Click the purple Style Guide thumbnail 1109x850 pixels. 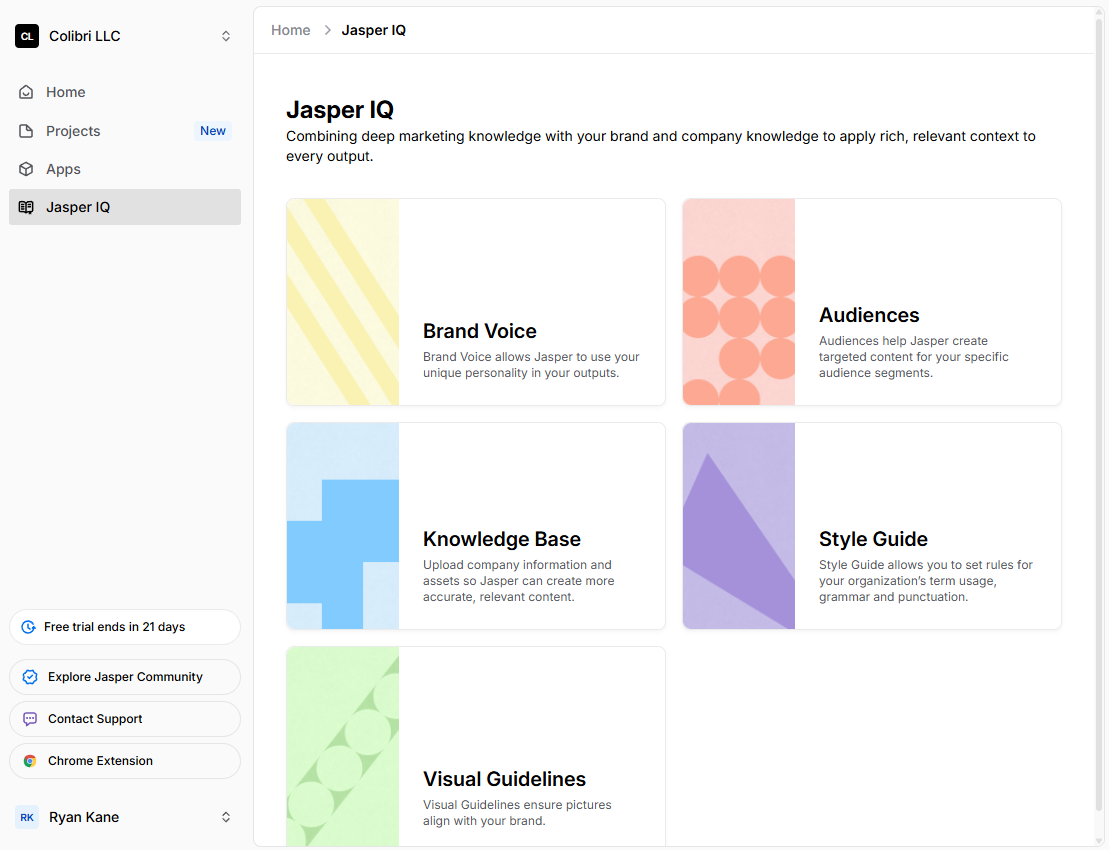coord(739,526)
